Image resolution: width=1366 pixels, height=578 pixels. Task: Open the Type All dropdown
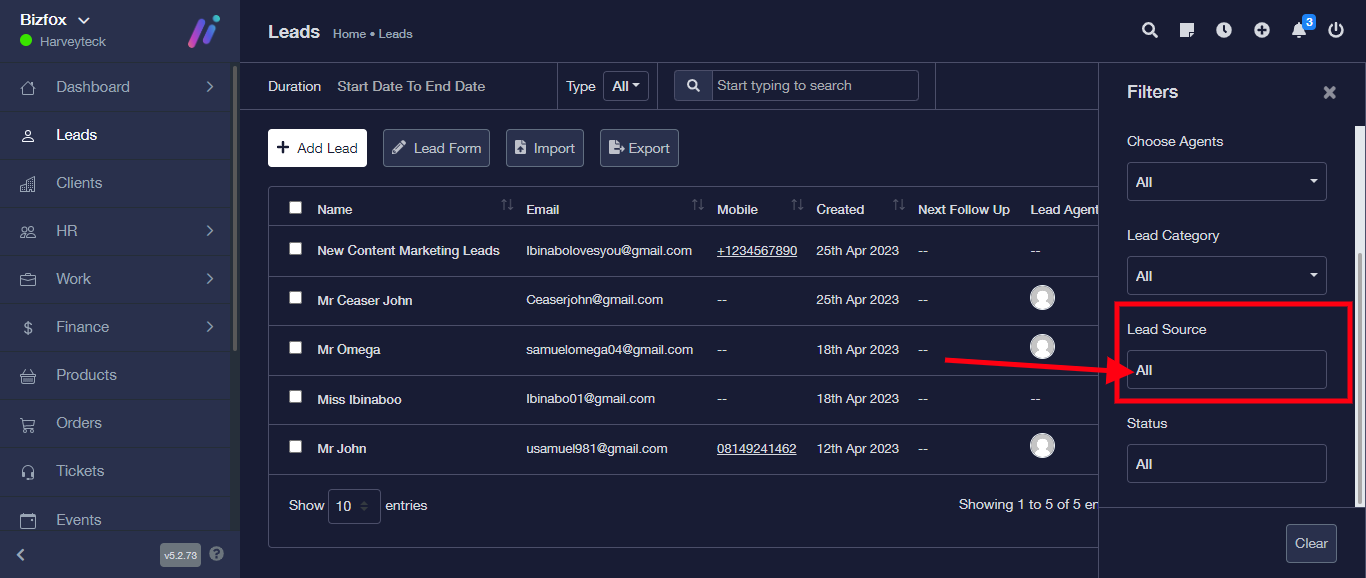pos(626,86)
